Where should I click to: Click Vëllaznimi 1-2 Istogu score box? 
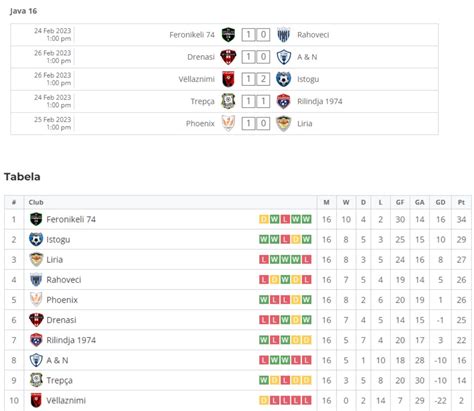pyautogui.click(x=256, y=79)
